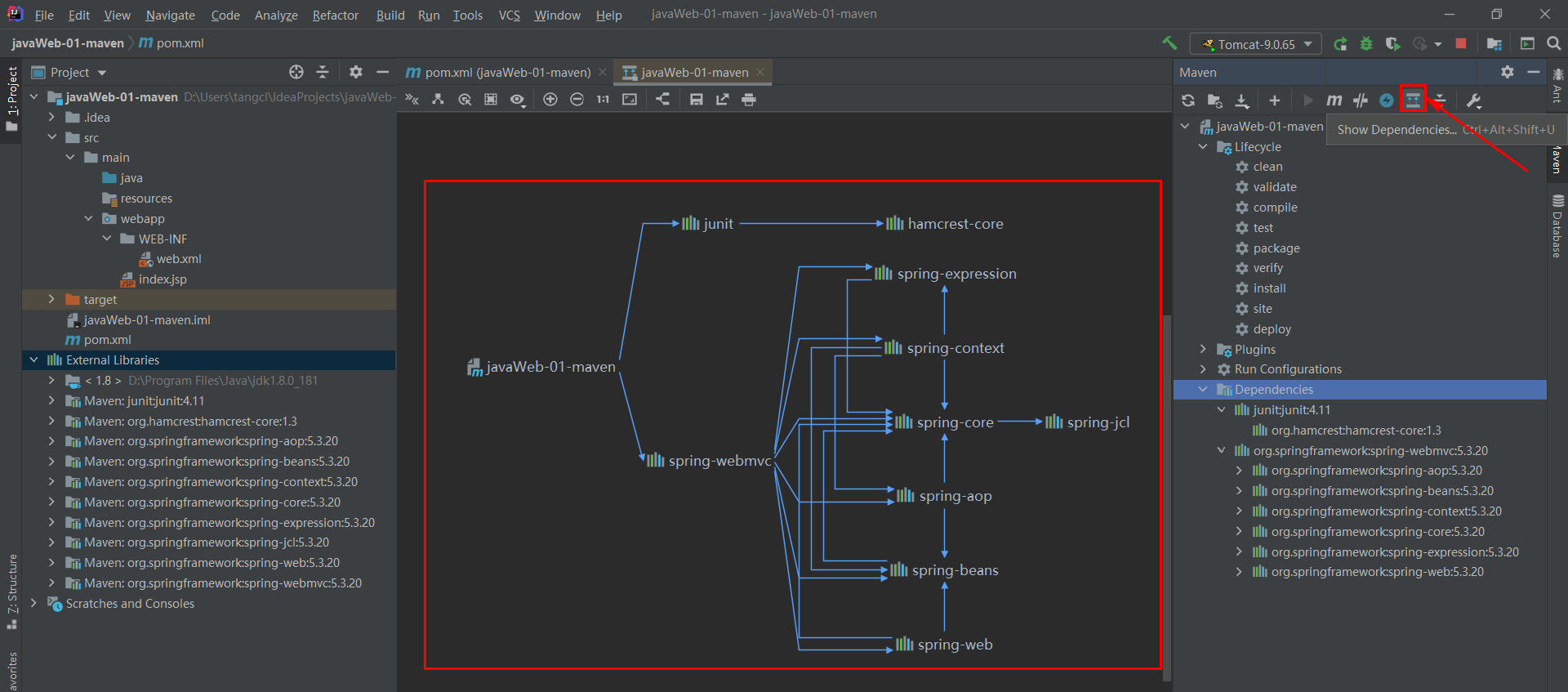Locate opened file in Project panel crosshair

(296, 72)
